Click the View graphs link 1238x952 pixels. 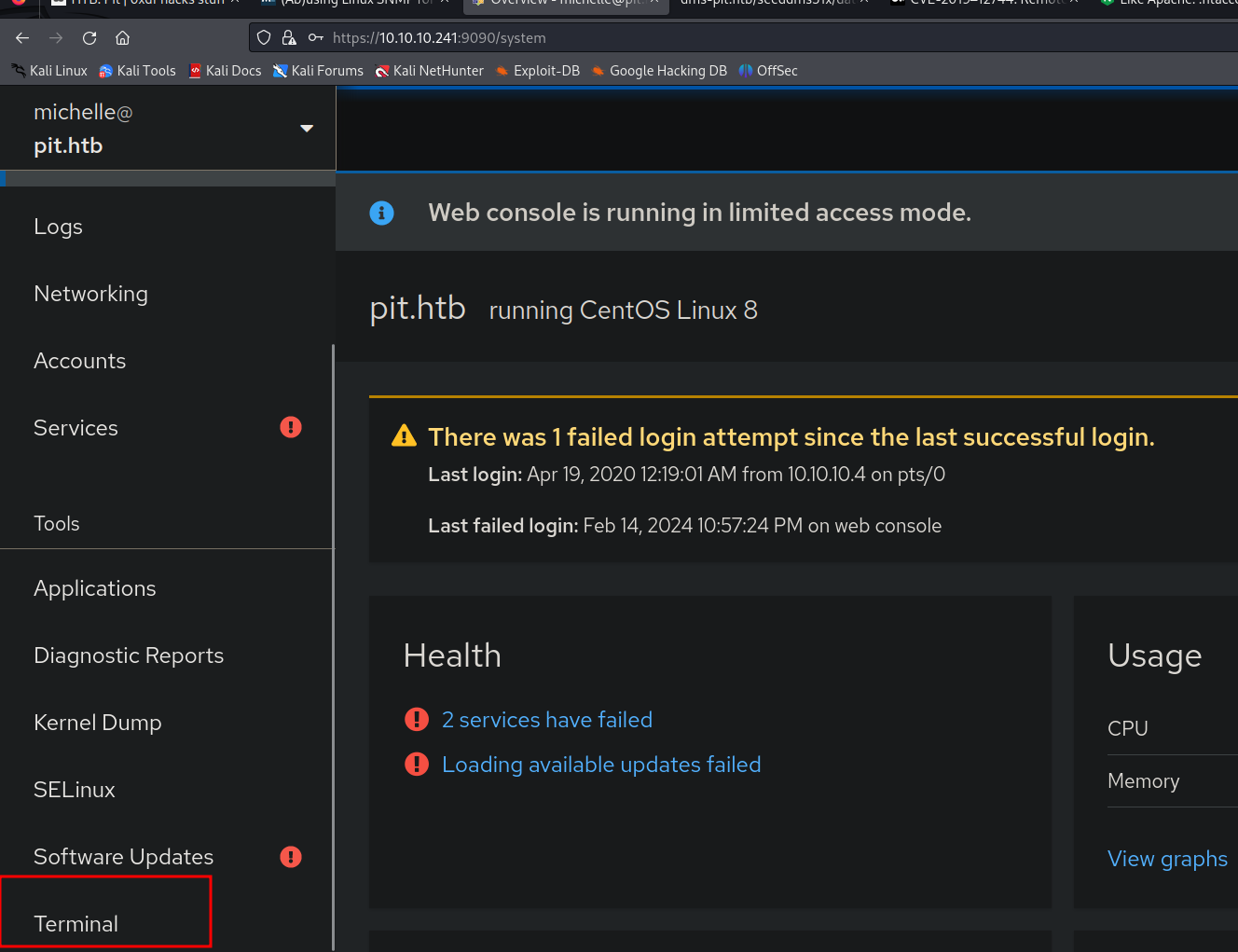(1166, 859)
